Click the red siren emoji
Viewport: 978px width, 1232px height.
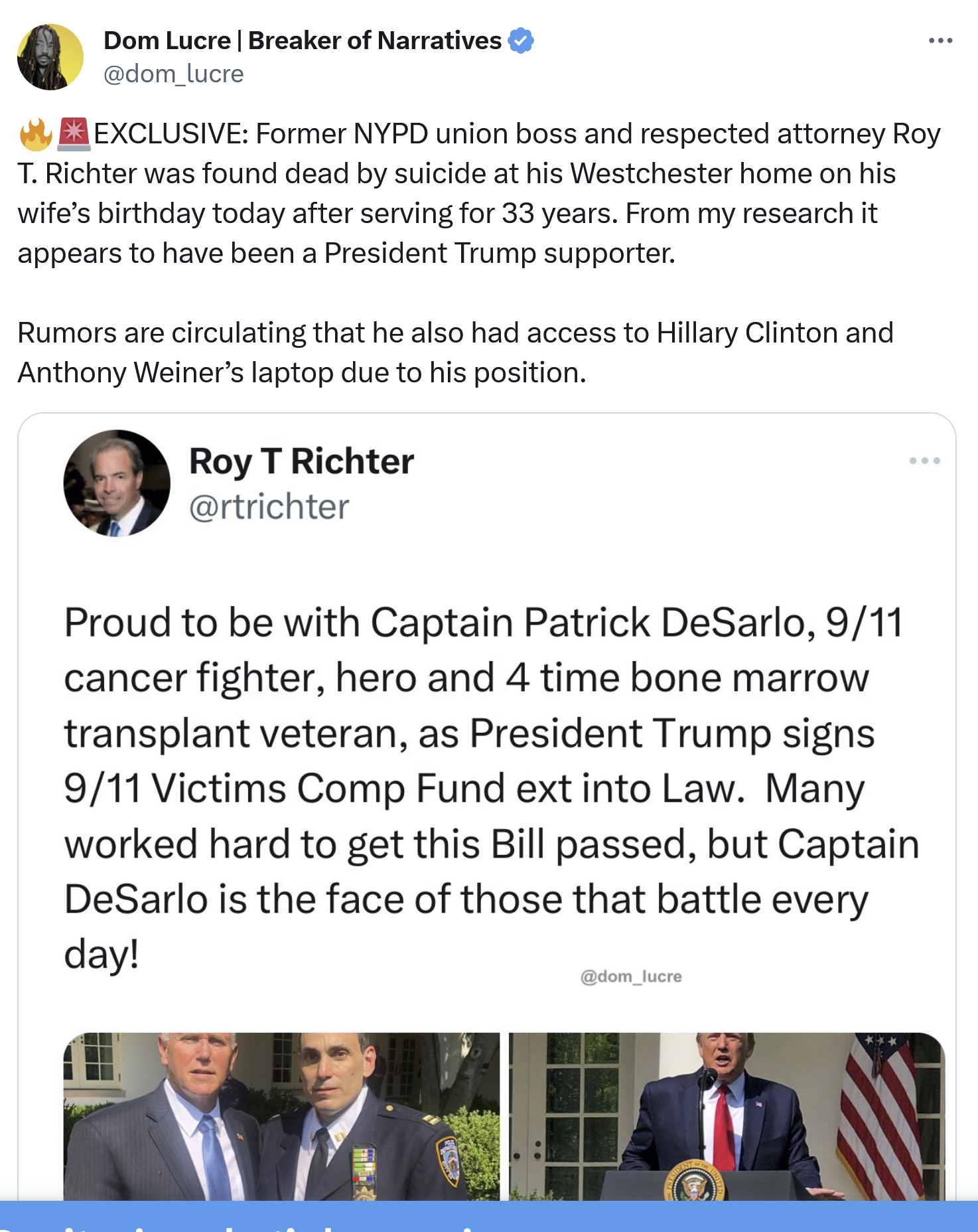pyautogui.click(x=73, y=134)
